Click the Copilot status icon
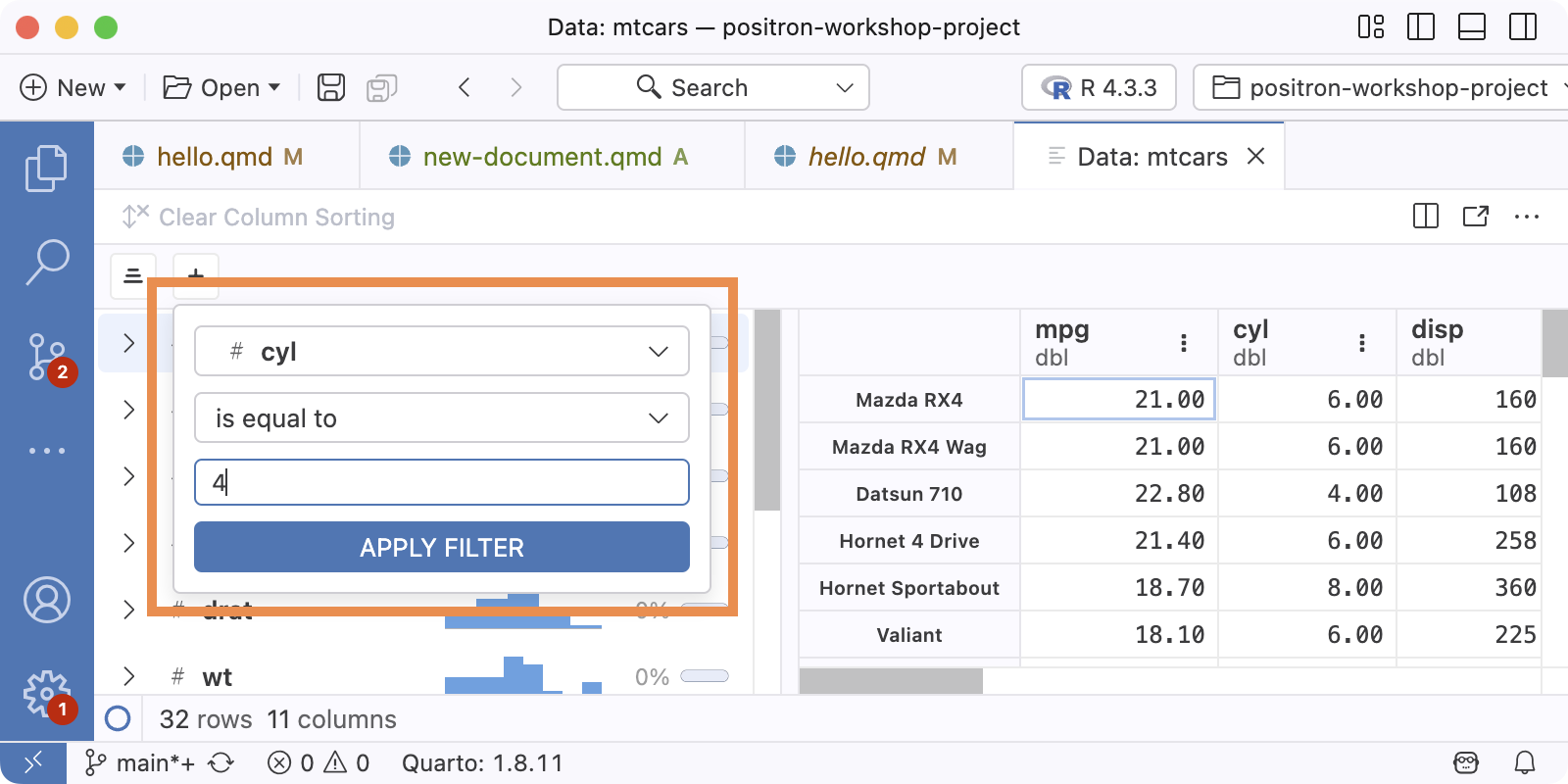This screenshot has height=784, width=1568. [x=1466, y=762]
